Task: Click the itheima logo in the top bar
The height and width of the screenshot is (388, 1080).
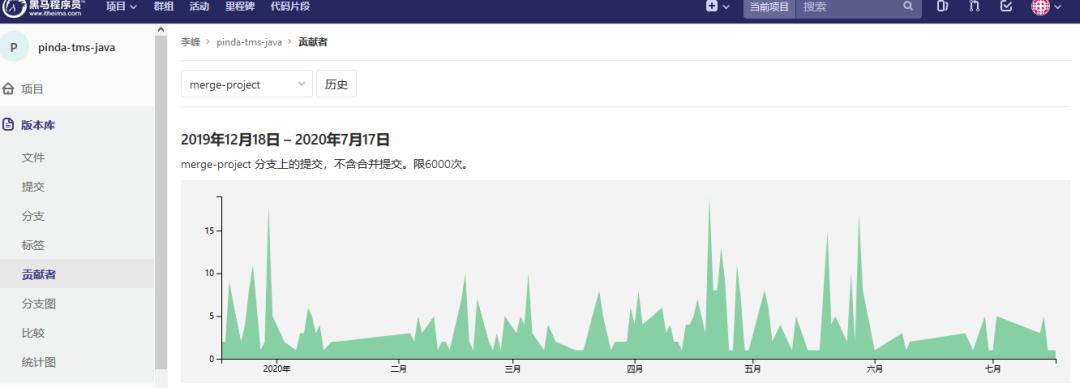Action: (43, 7)
